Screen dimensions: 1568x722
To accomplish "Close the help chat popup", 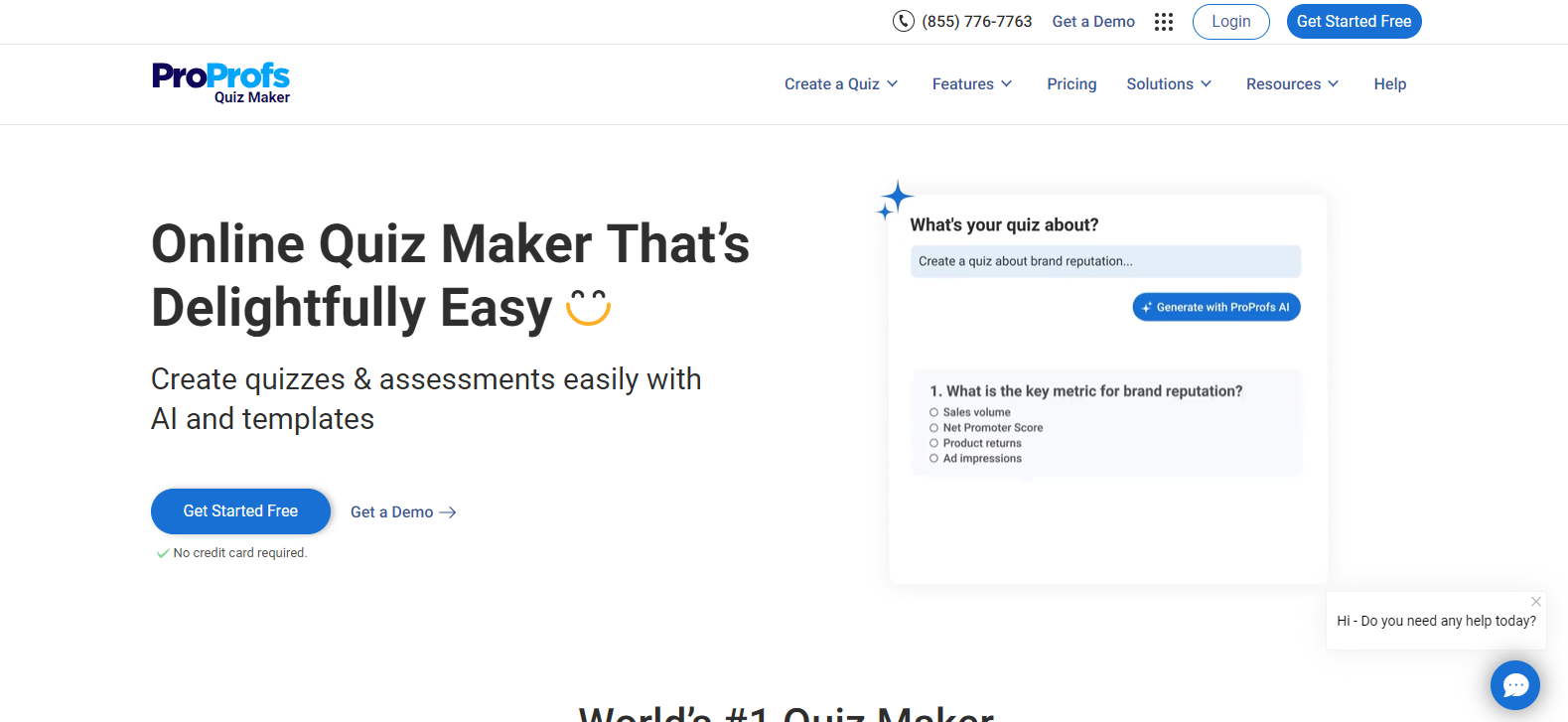I will (x=1536, y=602).
